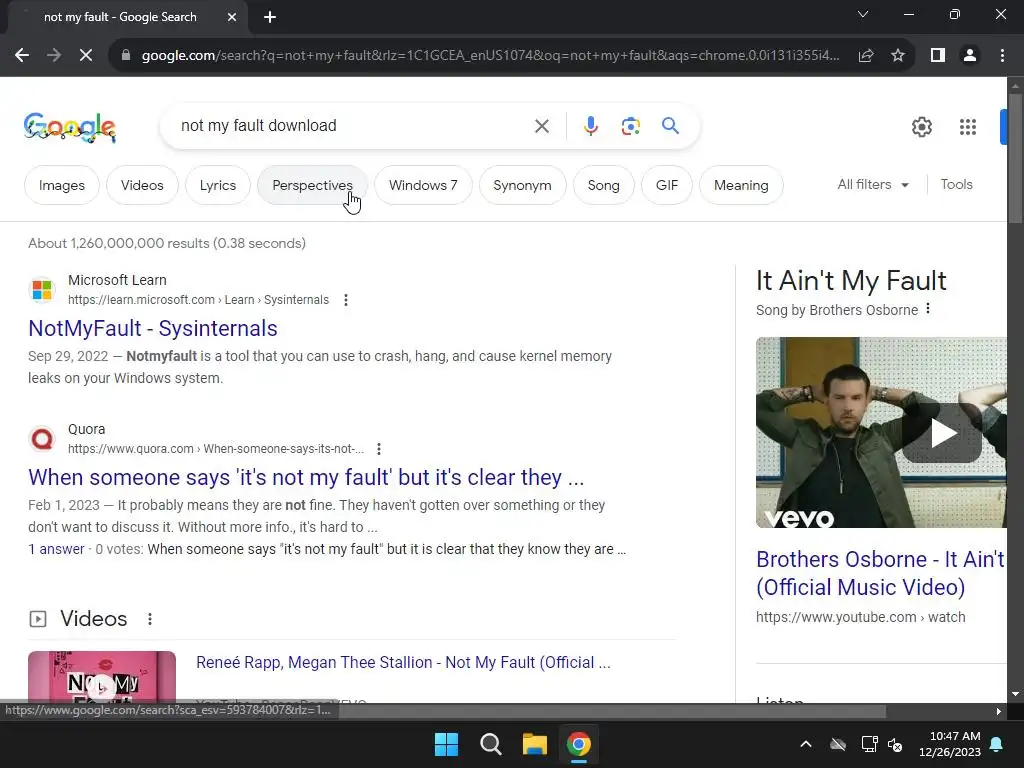Image resolution: width=1024 pixels, height=768 pixels.
Task: Select the Synonym filter chip
Action: pos(522,185)
